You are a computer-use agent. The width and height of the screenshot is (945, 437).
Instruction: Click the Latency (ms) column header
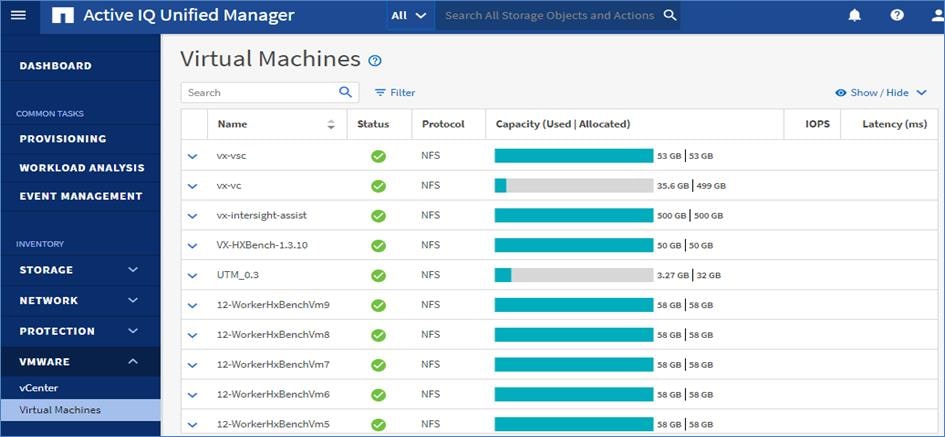pos(894,124)
